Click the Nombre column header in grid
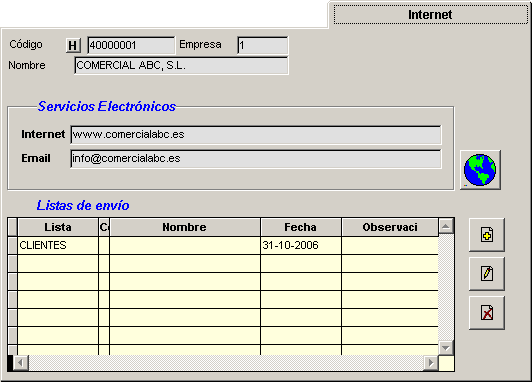The height and width of the screenshot is (382, 532). click(185, 227)
